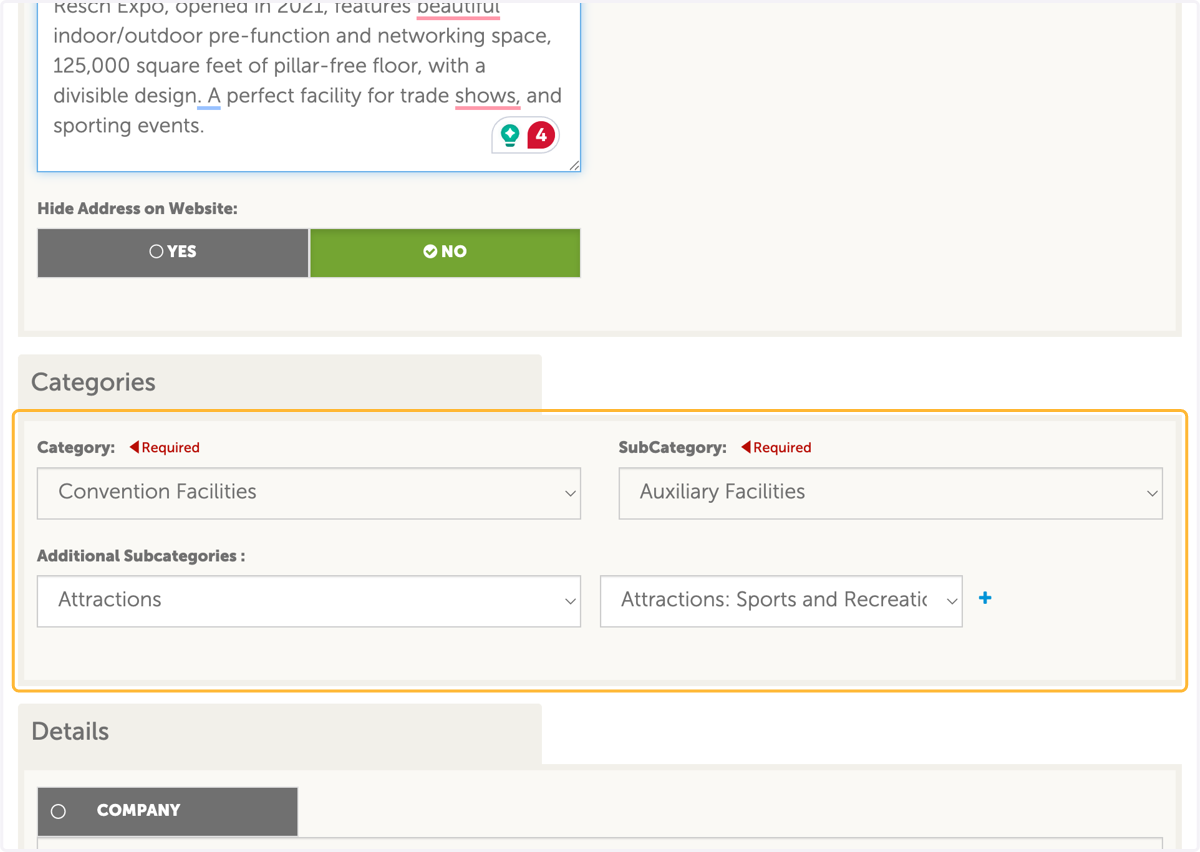Click the Required marker next to Category
The image size is (1200, 852).
pos(165,448)
